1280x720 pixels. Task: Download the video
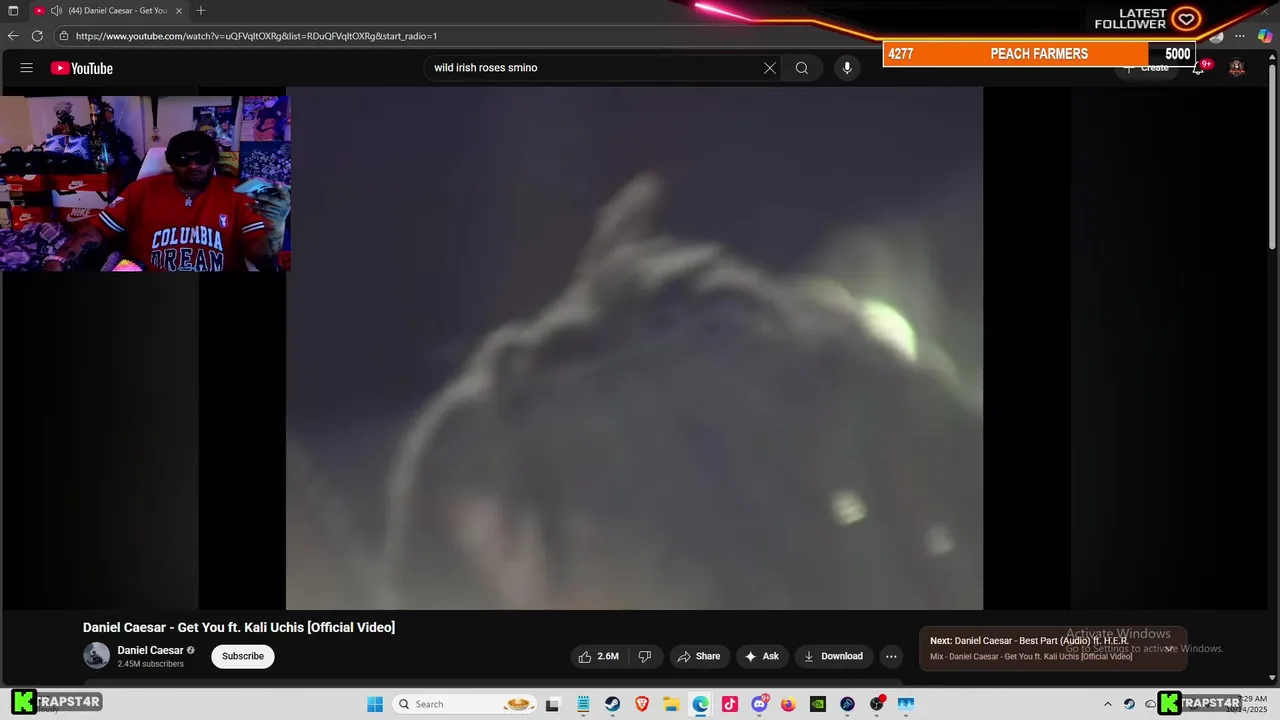(x=833, y=656)
